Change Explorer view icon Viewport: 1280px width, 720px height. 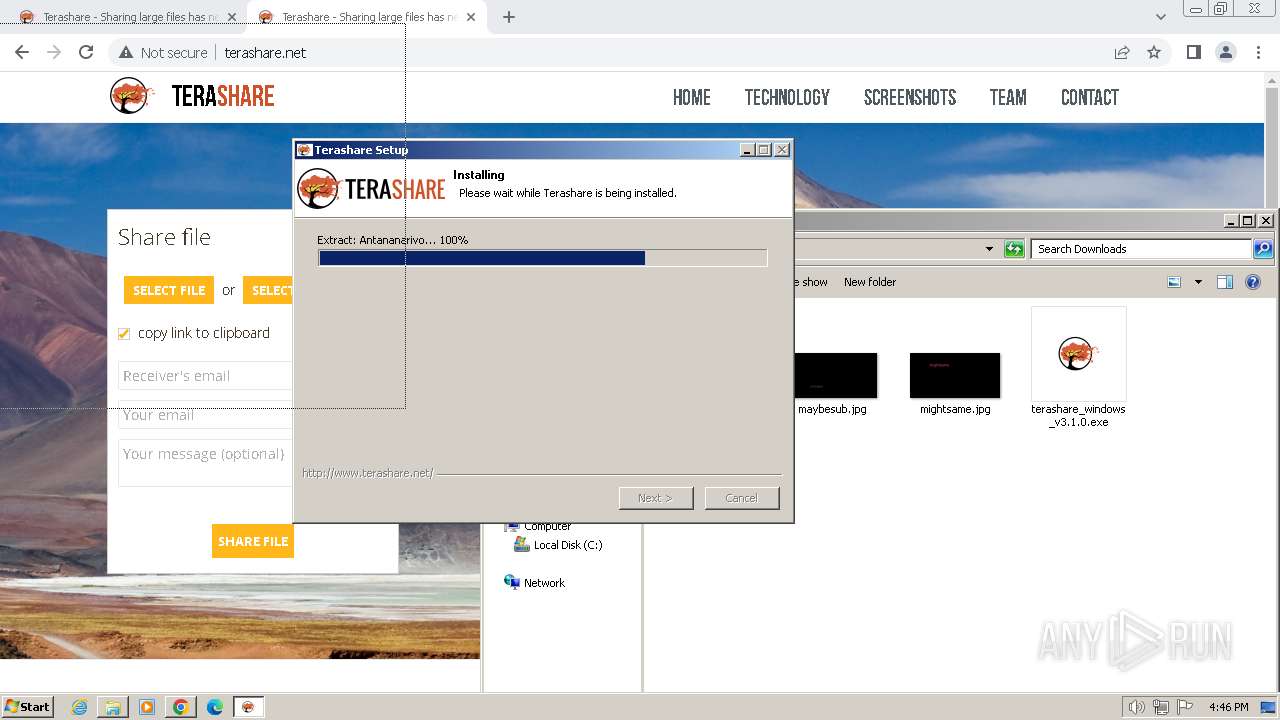click(1174, 282)
